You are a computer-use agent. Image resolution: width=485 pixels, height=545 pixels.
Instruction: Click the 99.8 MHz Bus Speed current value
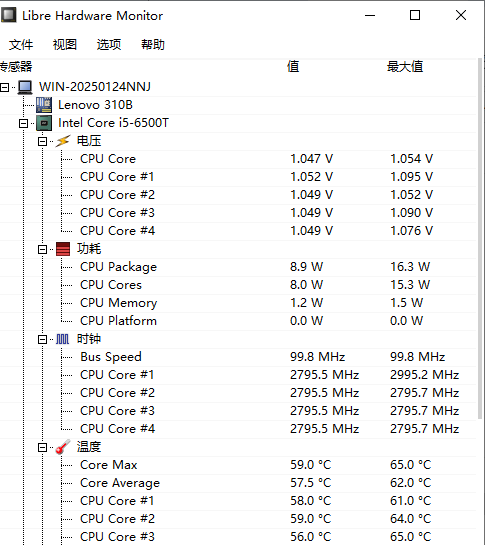click(318, 357)
